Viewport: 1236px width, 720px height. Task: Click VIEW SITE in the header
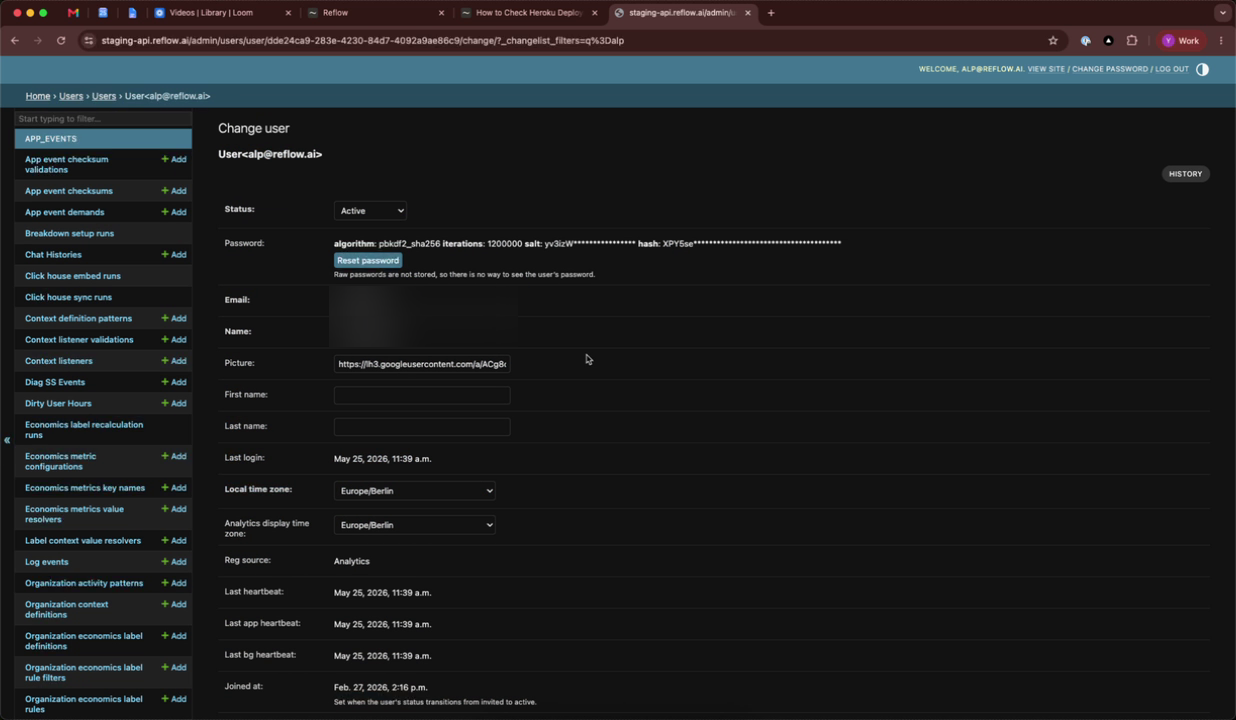pyautogui.click(x=1046, y=69)
